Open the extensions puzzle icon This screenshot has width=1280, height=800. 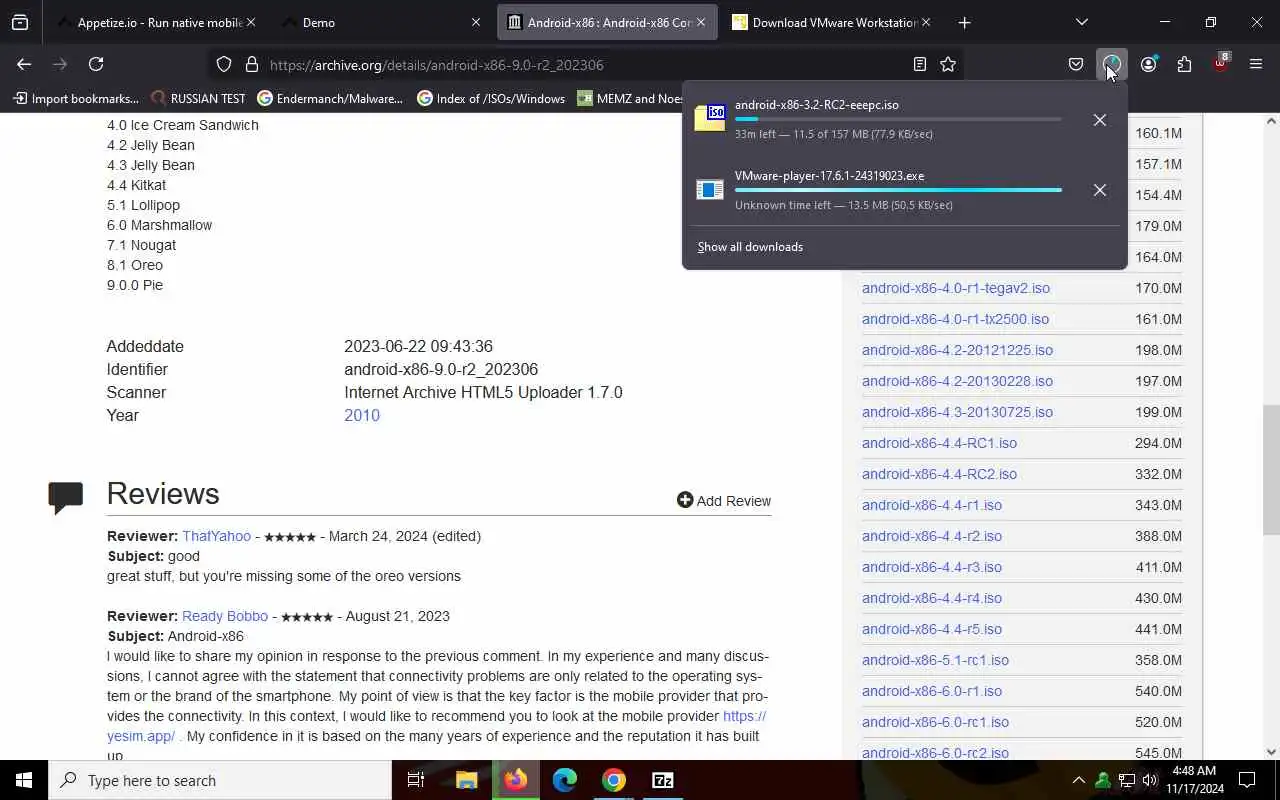(1184, 64)
